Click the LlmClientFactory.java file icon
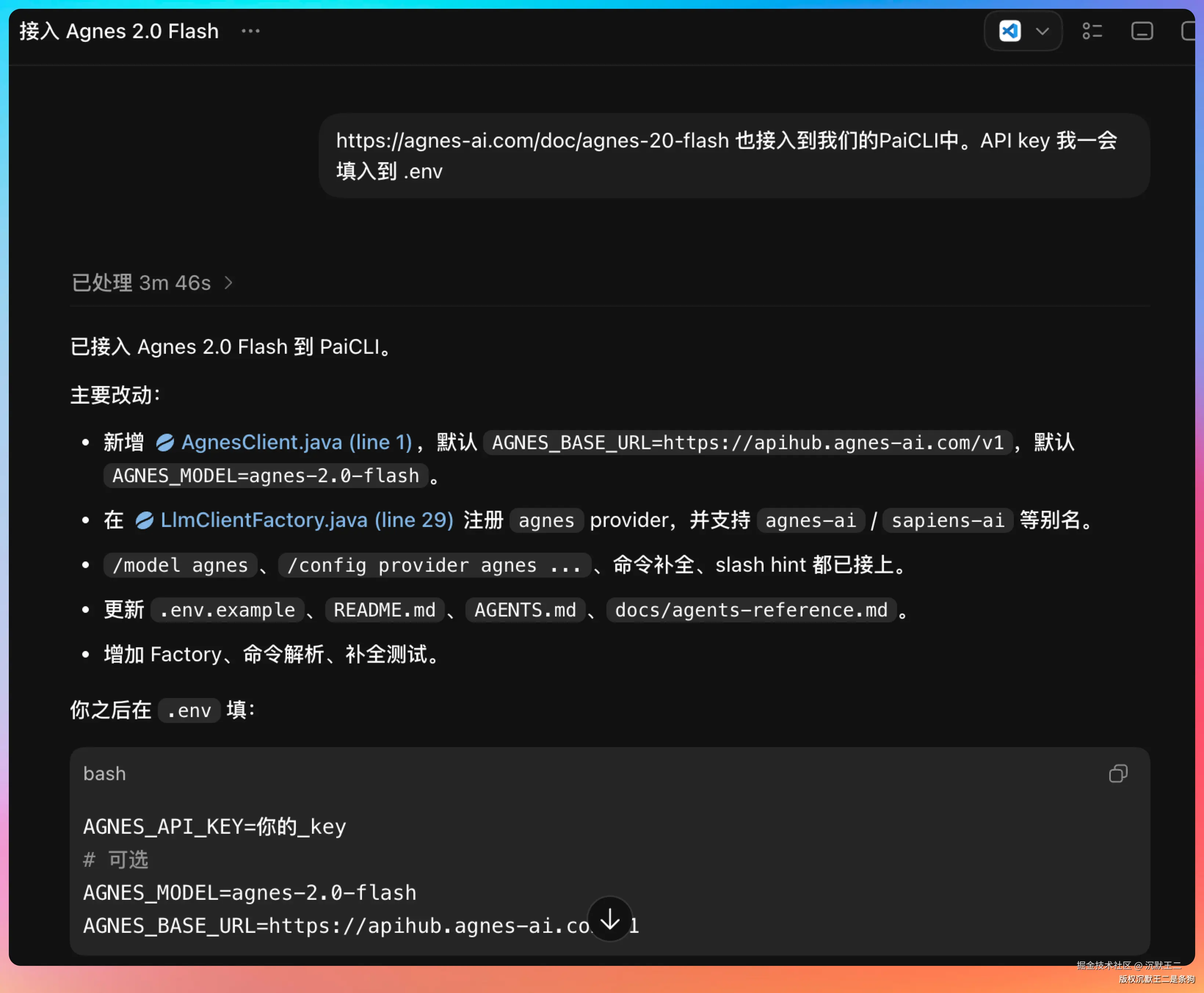This screenshot has height=993, width=1204. click(x=144, y=520)
